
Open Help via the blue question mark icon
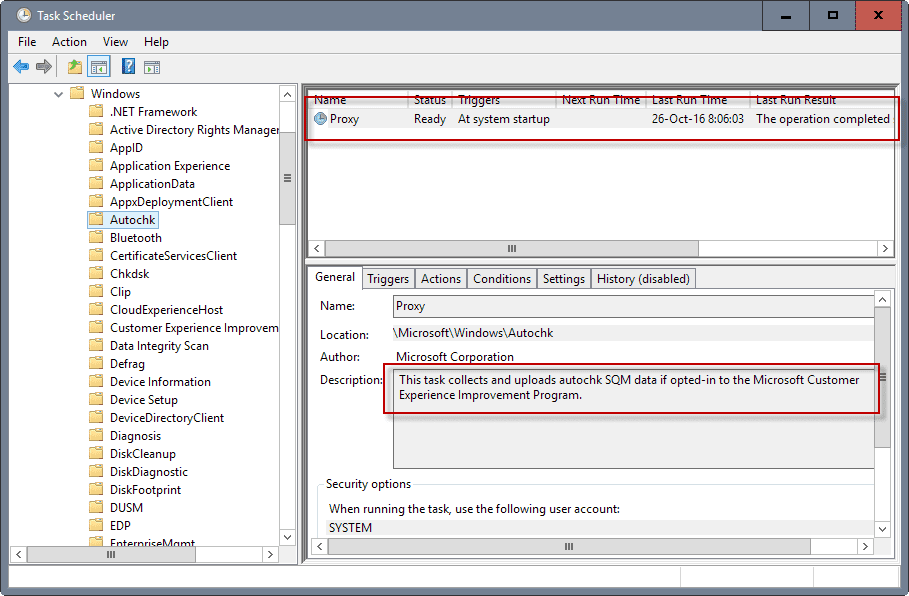click(128, 67)
